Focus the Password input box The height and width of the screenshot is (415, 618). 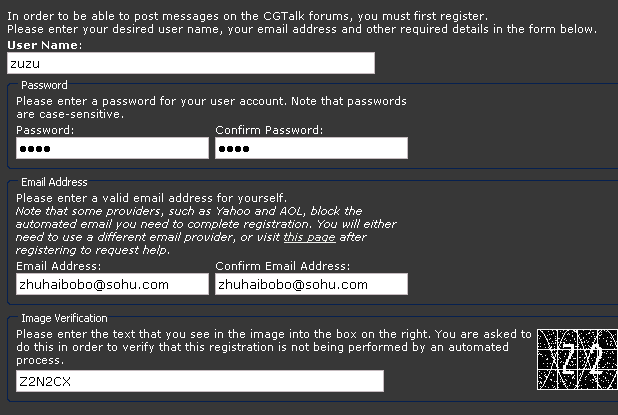(x=112, y=148)
